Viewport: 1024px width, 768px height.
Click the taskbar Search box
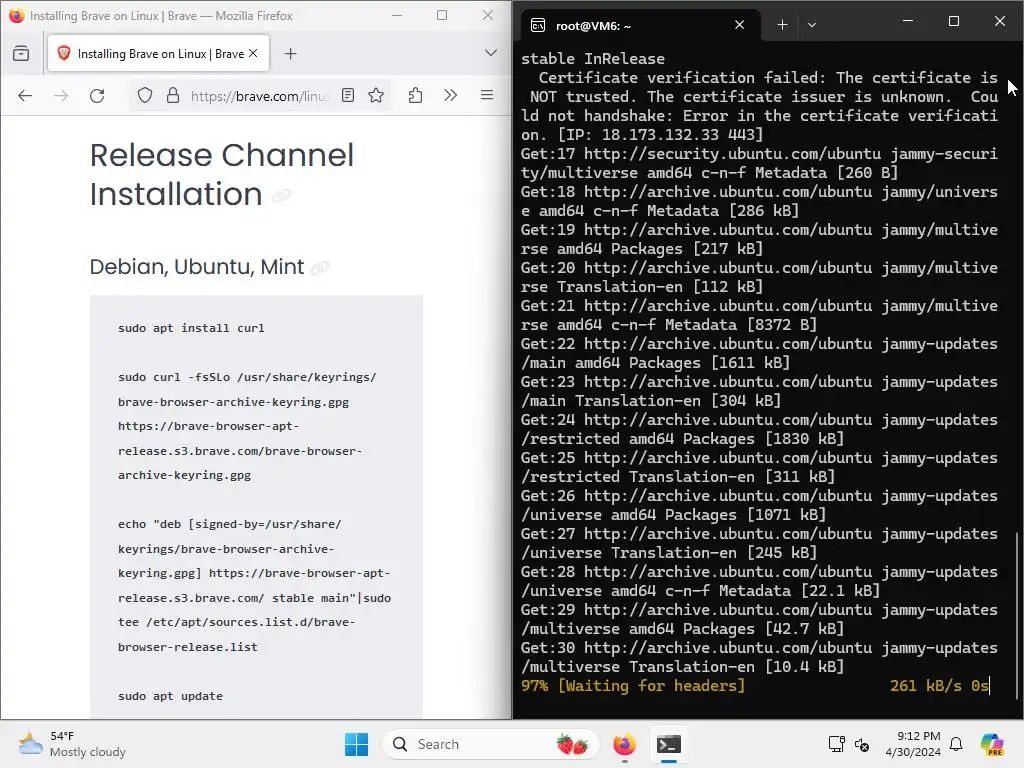coord(491,744)
